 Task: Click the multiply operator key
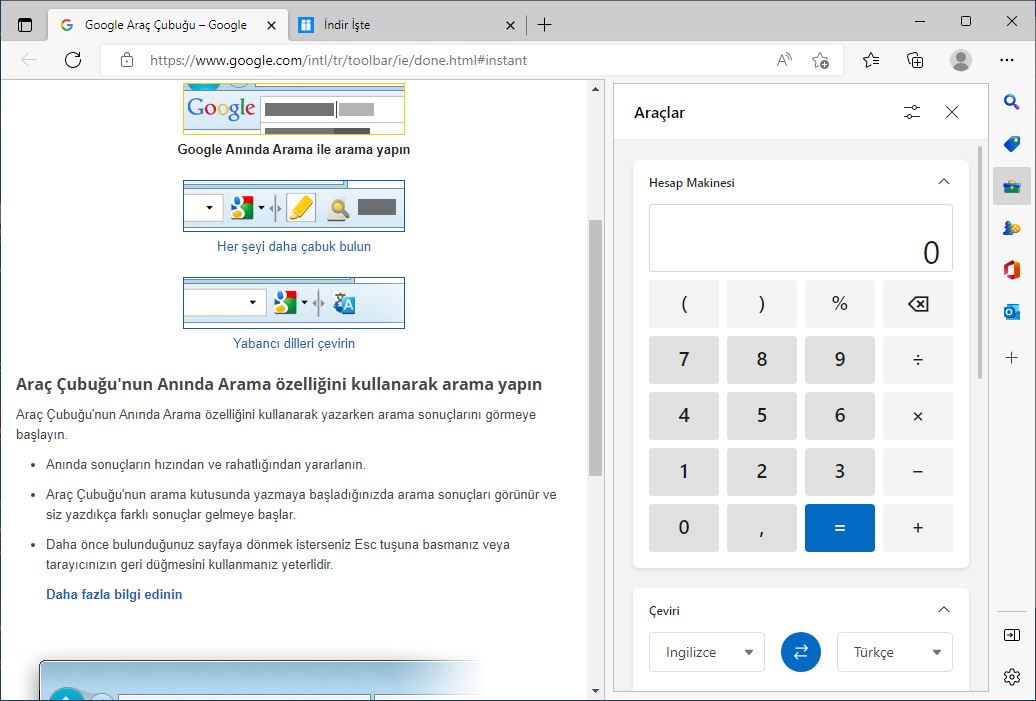tap(918, 416)
